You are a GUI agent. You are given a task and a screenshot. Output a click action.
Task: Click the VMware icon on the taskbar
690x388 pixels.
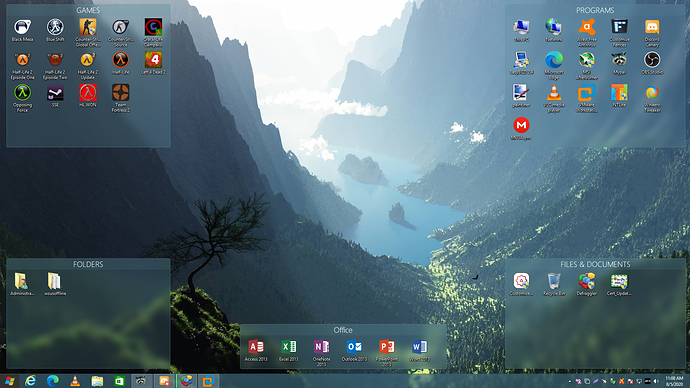[208, 381]
